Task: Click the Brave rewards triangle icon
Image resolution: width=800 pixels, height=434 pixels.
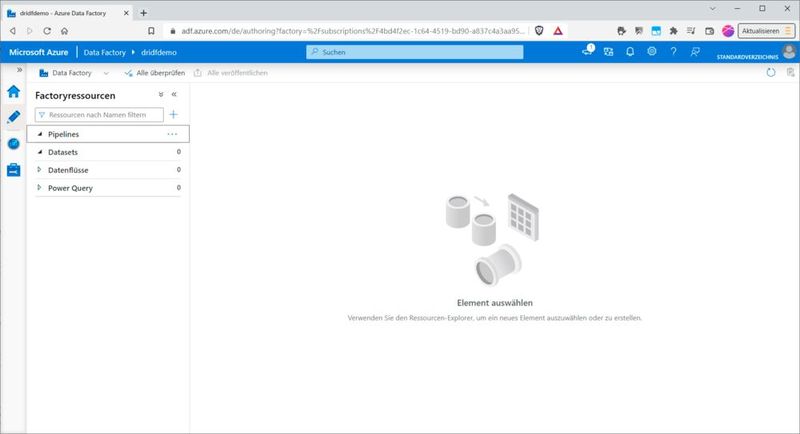Action: [x=558, y=31]
